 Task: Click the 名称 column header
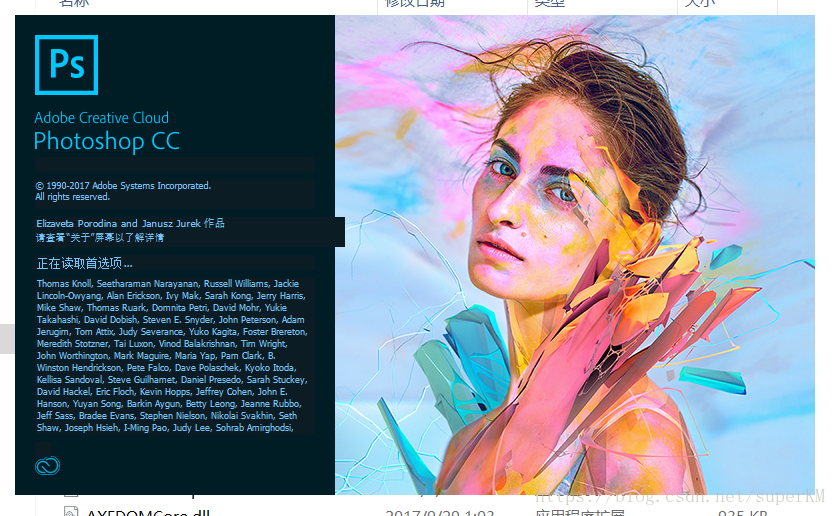click(74, 3)
